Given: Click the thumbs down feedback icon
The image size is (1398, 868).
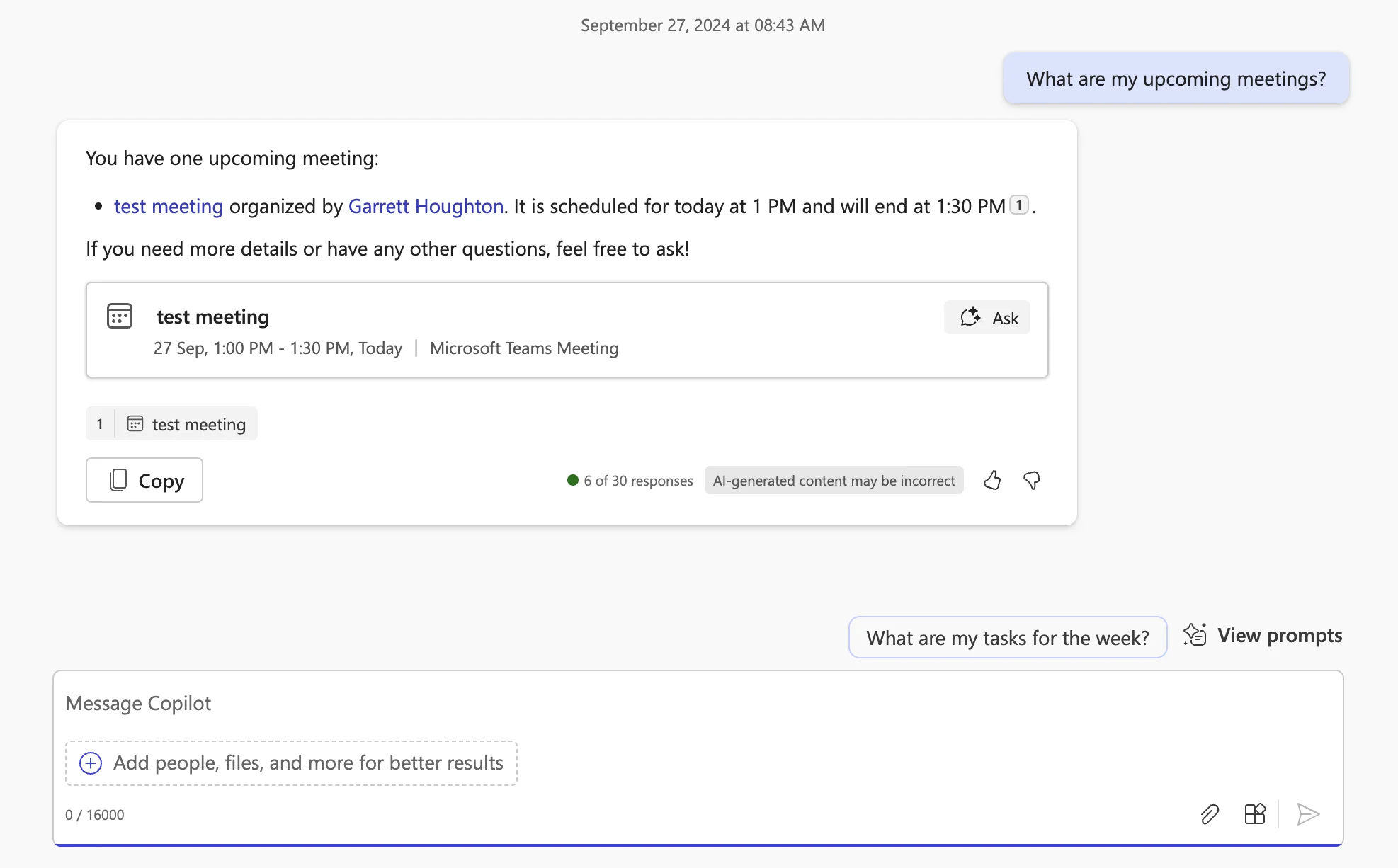Looking at the screenshot, I should [1032, 481].
